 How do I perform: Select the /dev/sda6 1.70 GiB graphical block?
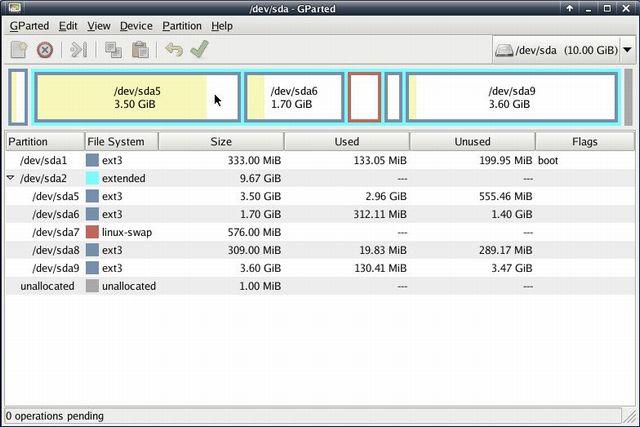[294, 97]
